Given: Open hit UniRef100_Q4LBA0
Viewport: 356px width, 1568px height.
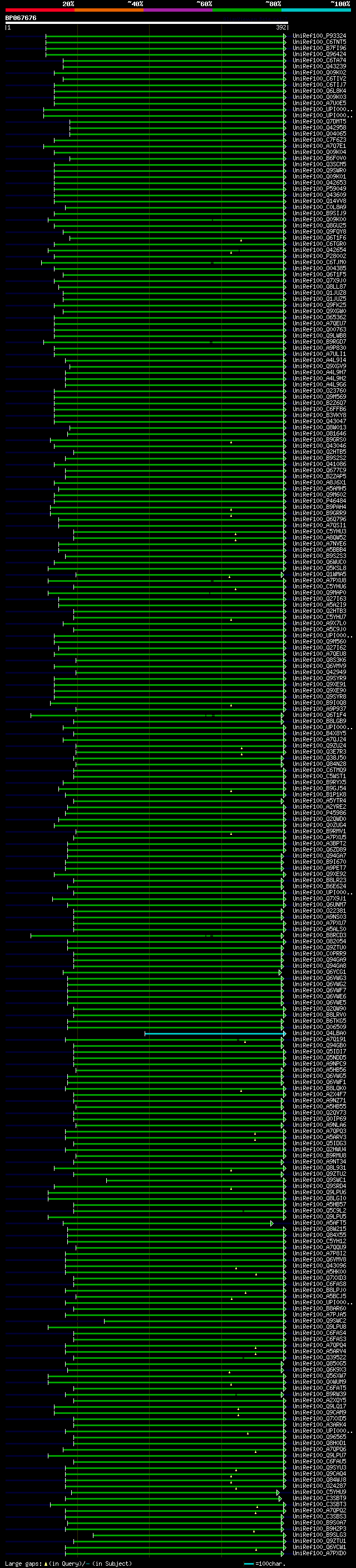Looking at the screenshot, I should pos(319,1033).
